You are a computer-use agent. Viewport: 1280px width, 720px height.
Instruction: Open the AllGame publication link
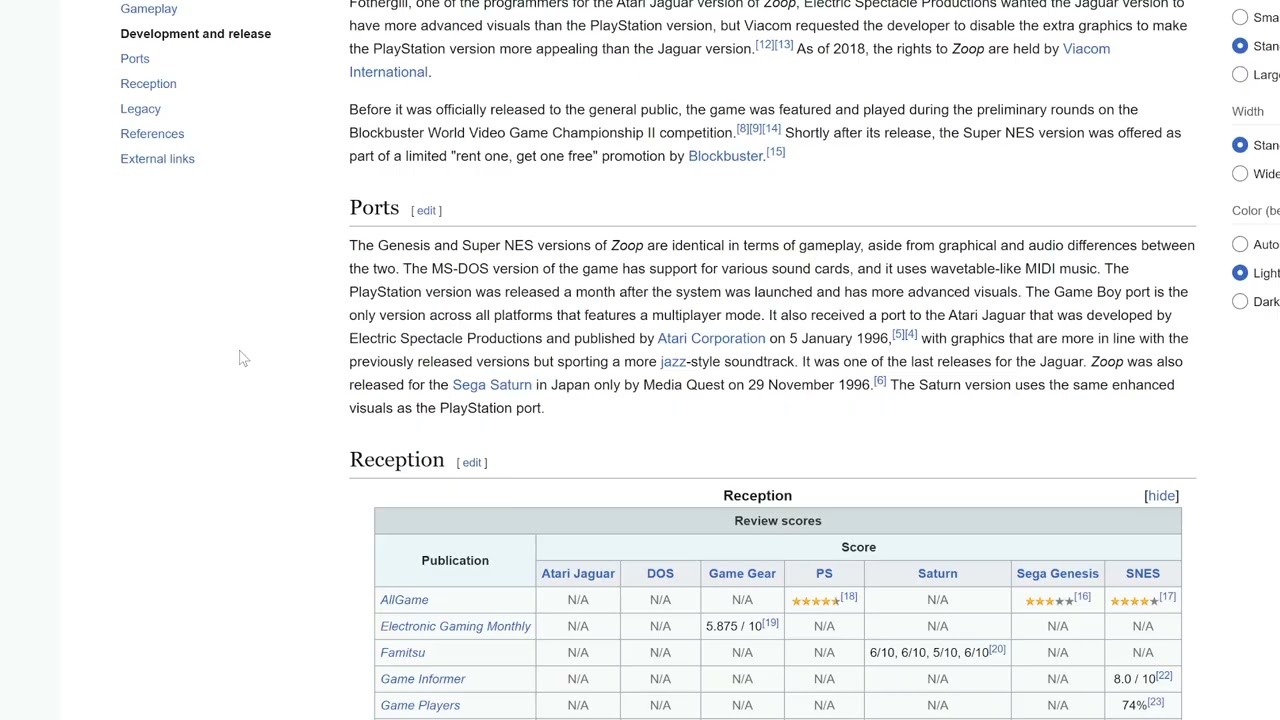pos(404,600)
